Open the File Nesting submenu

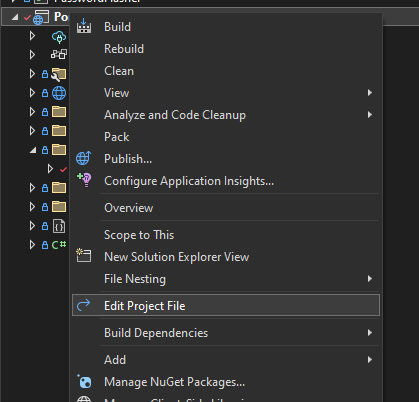pyautogui.click(x=226, y=279)
